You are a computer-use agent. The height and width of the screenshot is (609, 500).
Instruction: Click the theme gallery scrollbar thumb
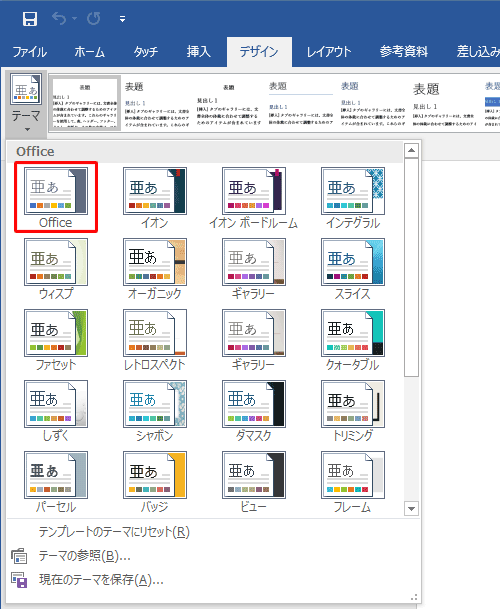click(x=411, y=267)
